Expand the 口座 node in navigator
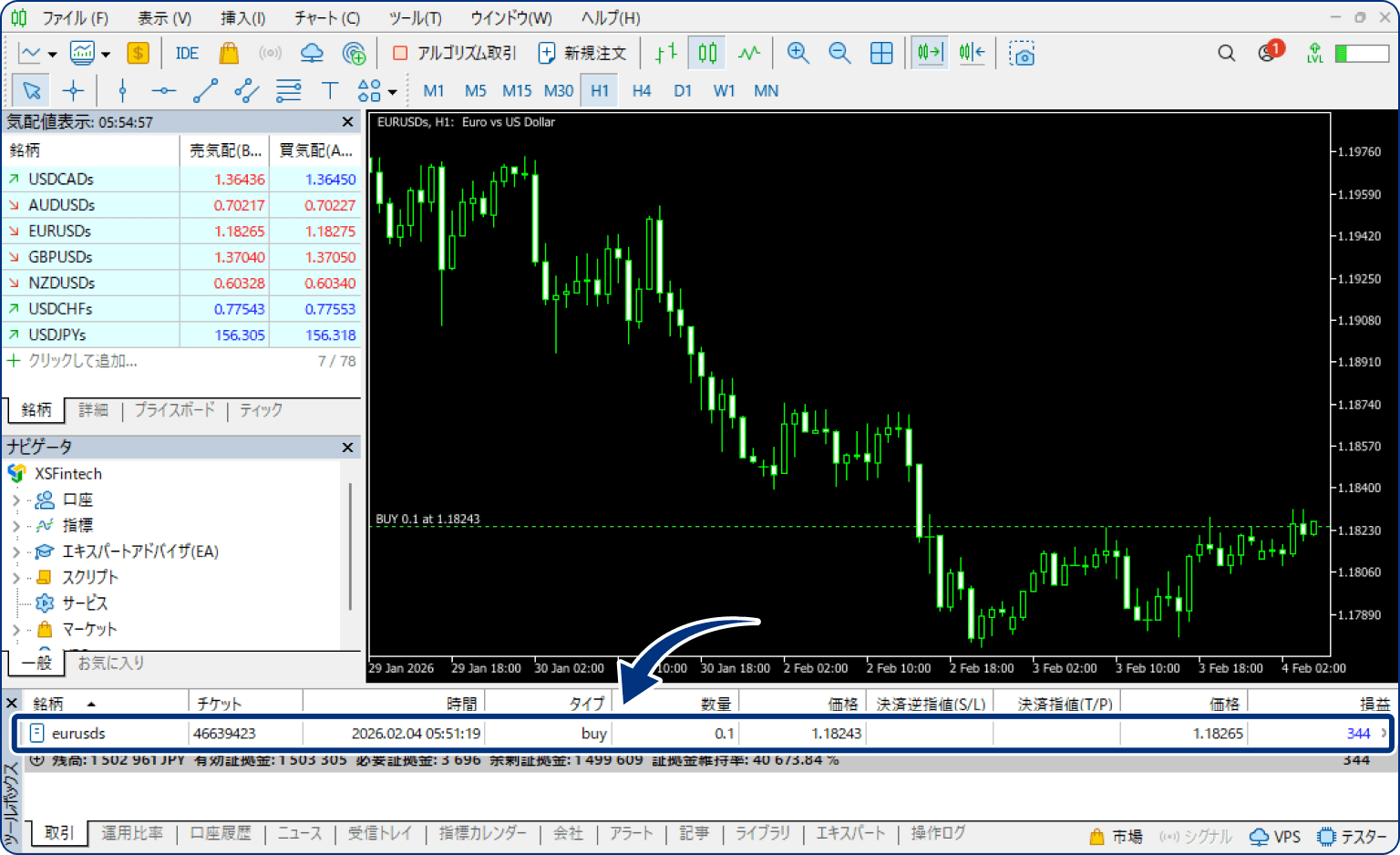 coord(15,500)
